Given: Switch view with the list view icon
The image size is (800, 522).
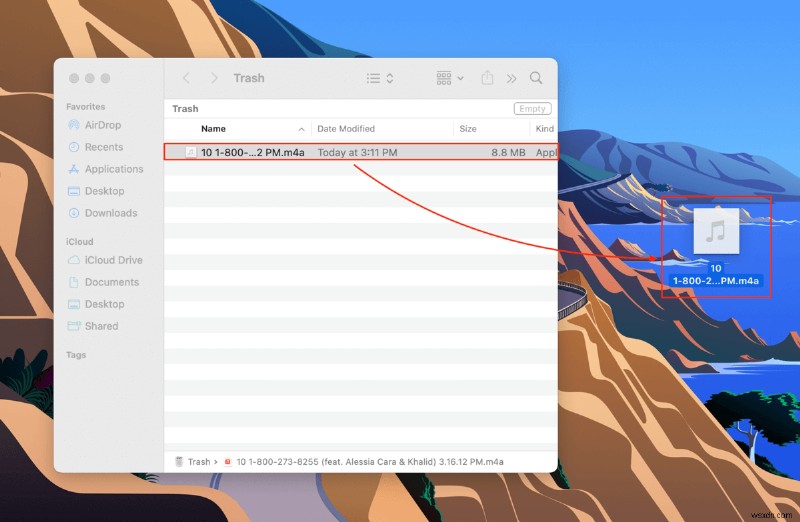Looking at the screenshot, I should tap(373, 78).
